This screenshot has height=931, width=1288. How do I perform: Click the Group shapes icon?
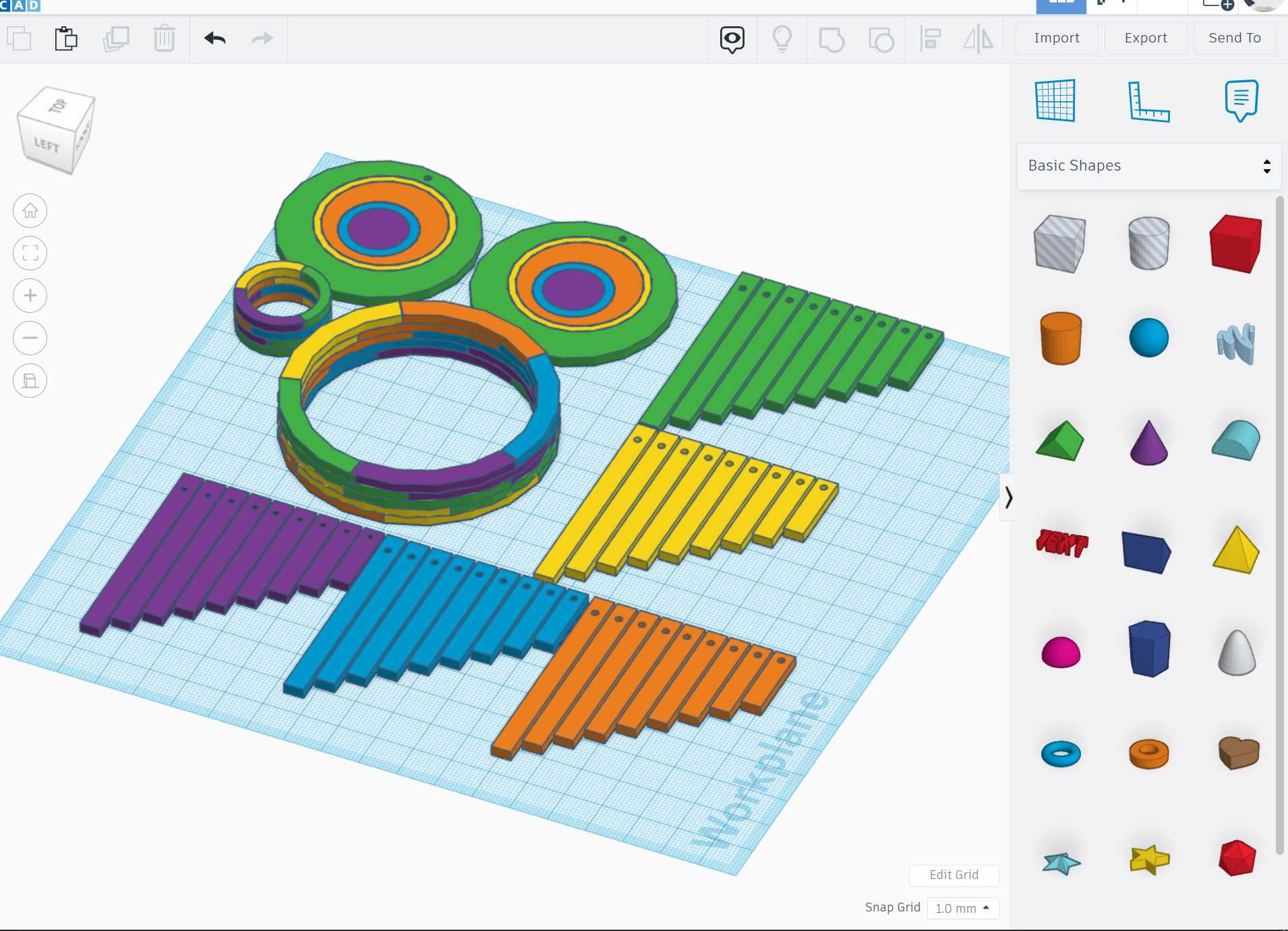pyautogui.click(x=831, y=39)
